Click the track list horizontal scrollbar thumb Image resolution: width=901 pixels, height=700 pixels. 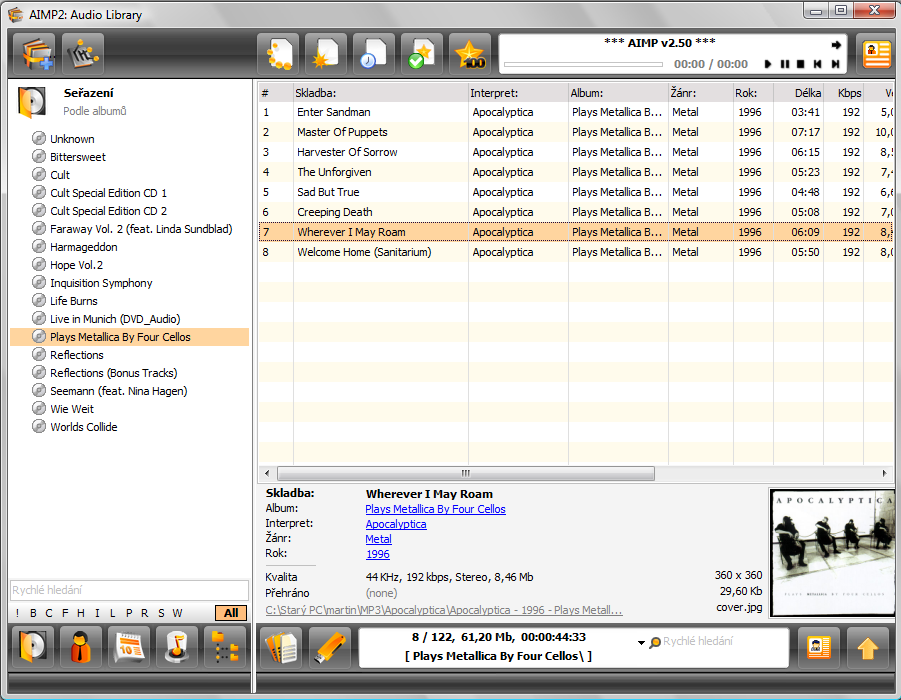coord(465,474)
